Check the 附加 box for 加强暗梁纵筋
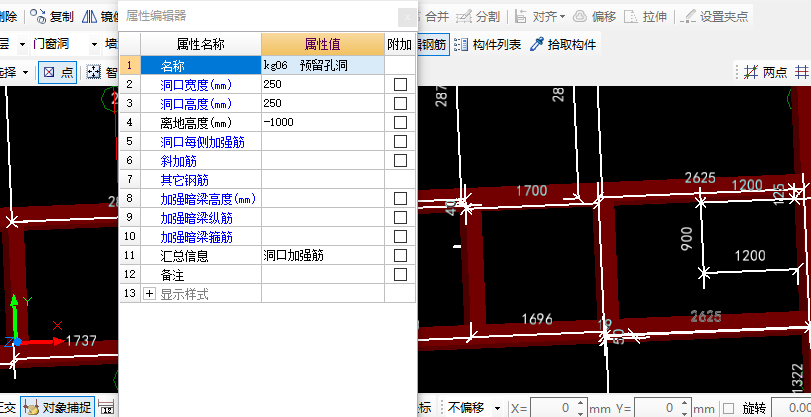811x417 pixels. pyautogui.click(x=400, y=217)
